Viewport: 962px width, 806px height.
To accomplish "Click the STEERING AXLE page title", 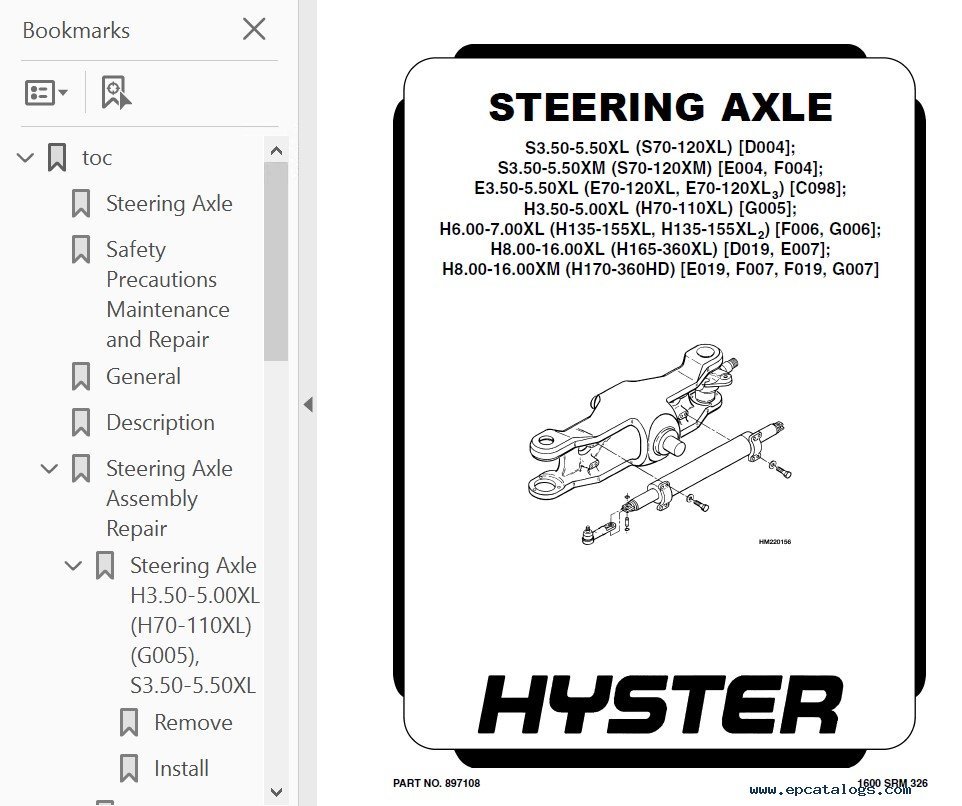I will point(660,107).
